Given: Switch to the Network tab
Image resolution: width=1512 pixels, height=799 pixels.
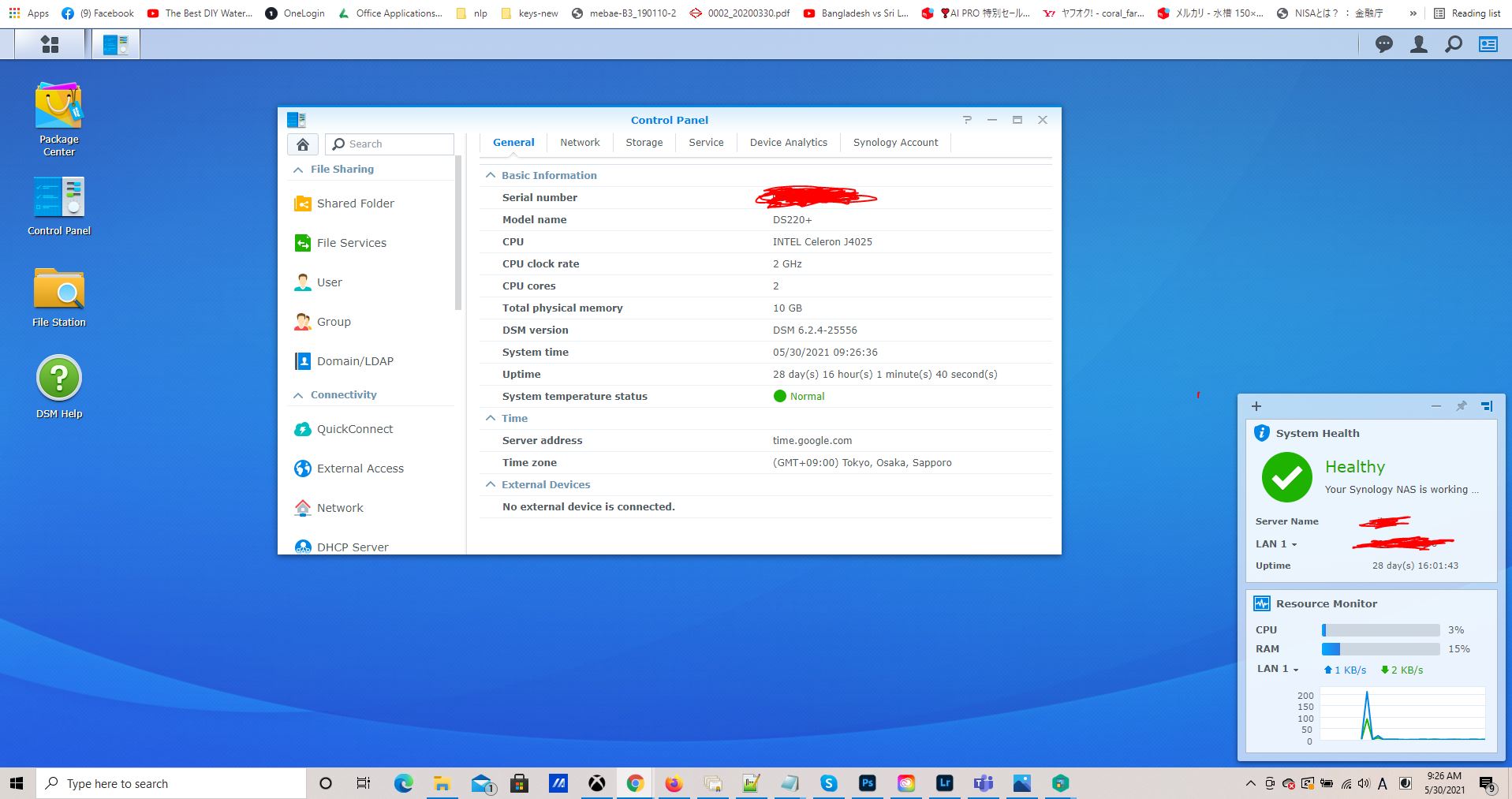Looking at the screenshot, I should [580, 143].
